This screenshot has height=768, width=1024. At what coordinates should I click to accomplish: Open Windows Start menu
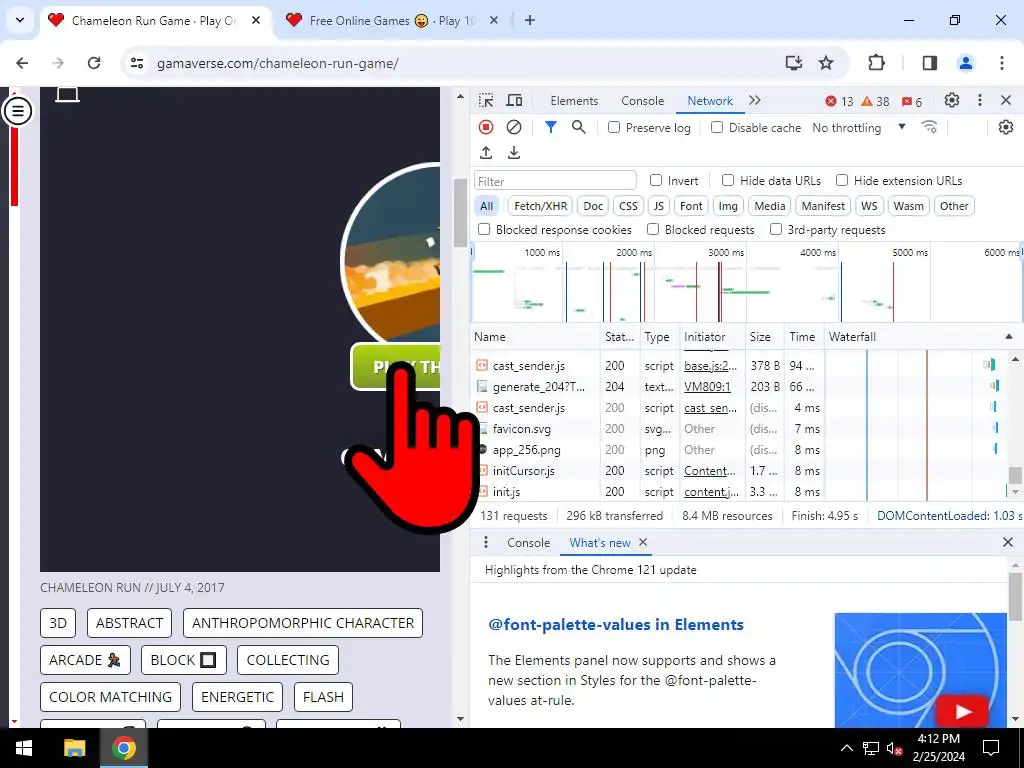point(24,748)
